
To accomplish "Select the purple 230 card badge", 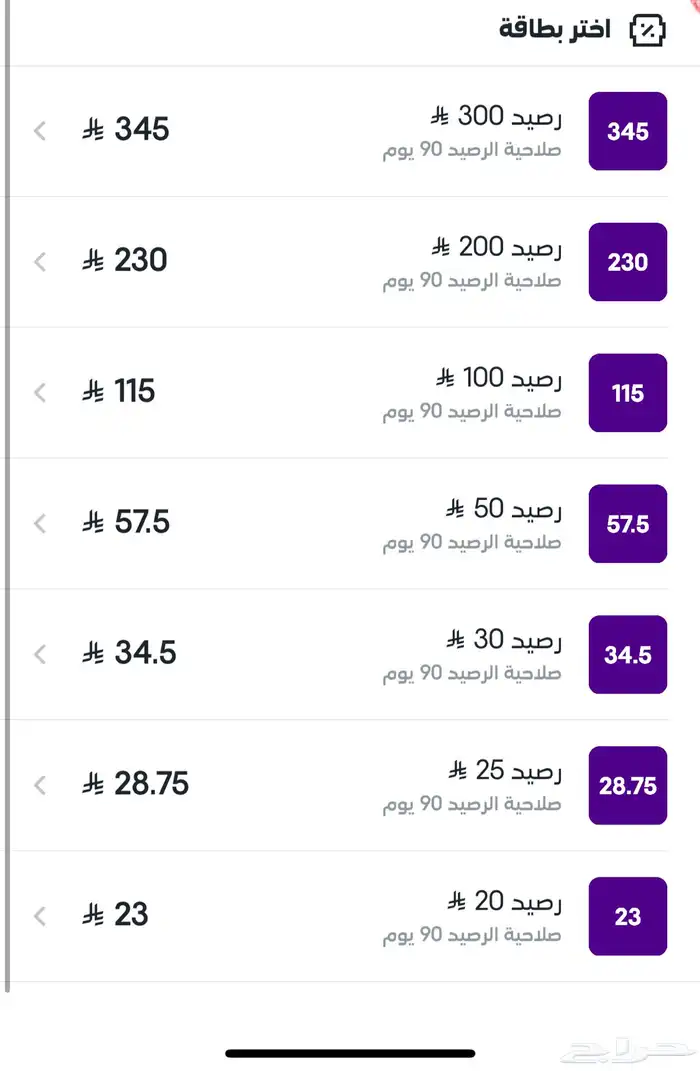I will coord(628,262).
